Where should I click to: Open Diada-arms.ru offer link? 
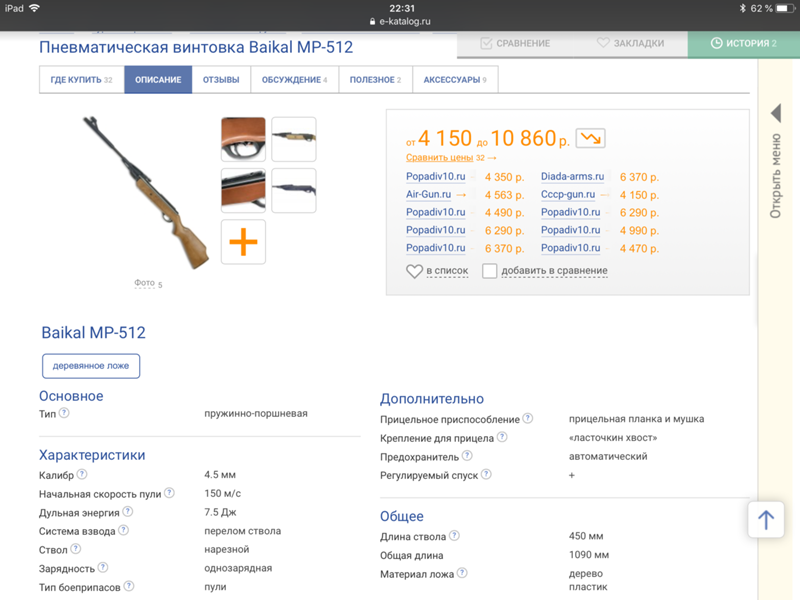[x=572, y=177]
